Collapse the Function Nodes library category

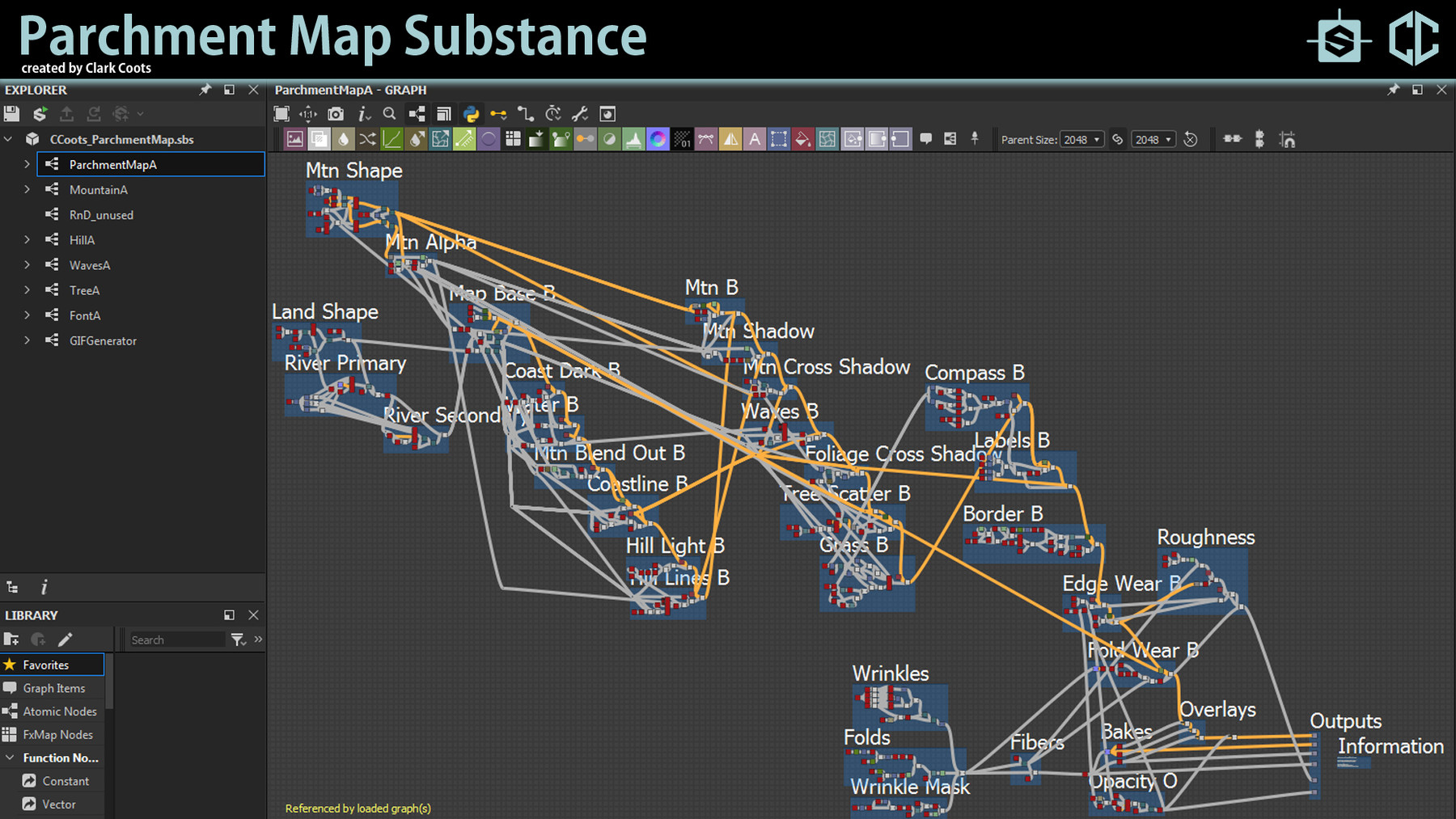click(10, 758)
